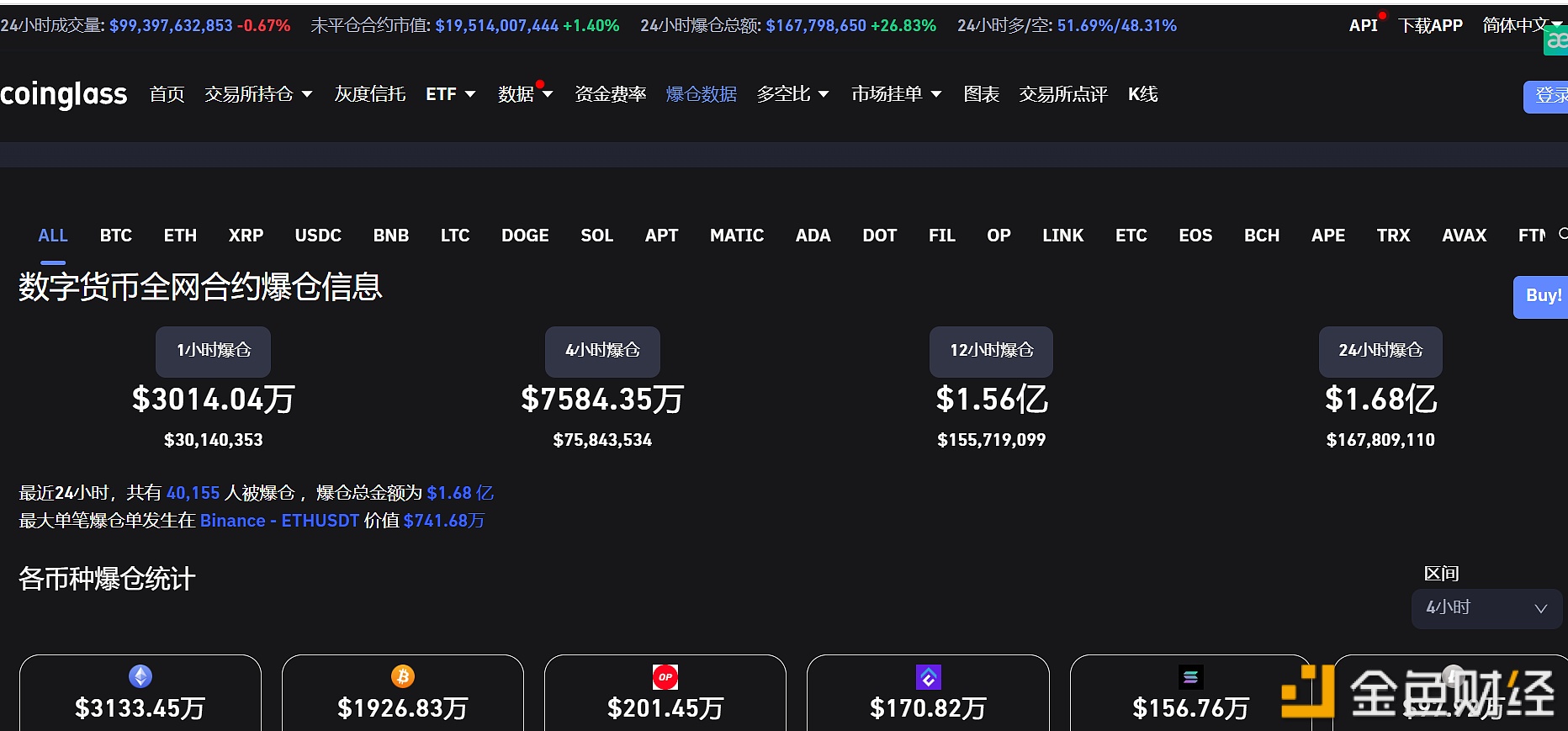The height and width of the screenshot is (731, 1568).
Task: Click the Optimism OP coin icon
Action: coord(665,676)
